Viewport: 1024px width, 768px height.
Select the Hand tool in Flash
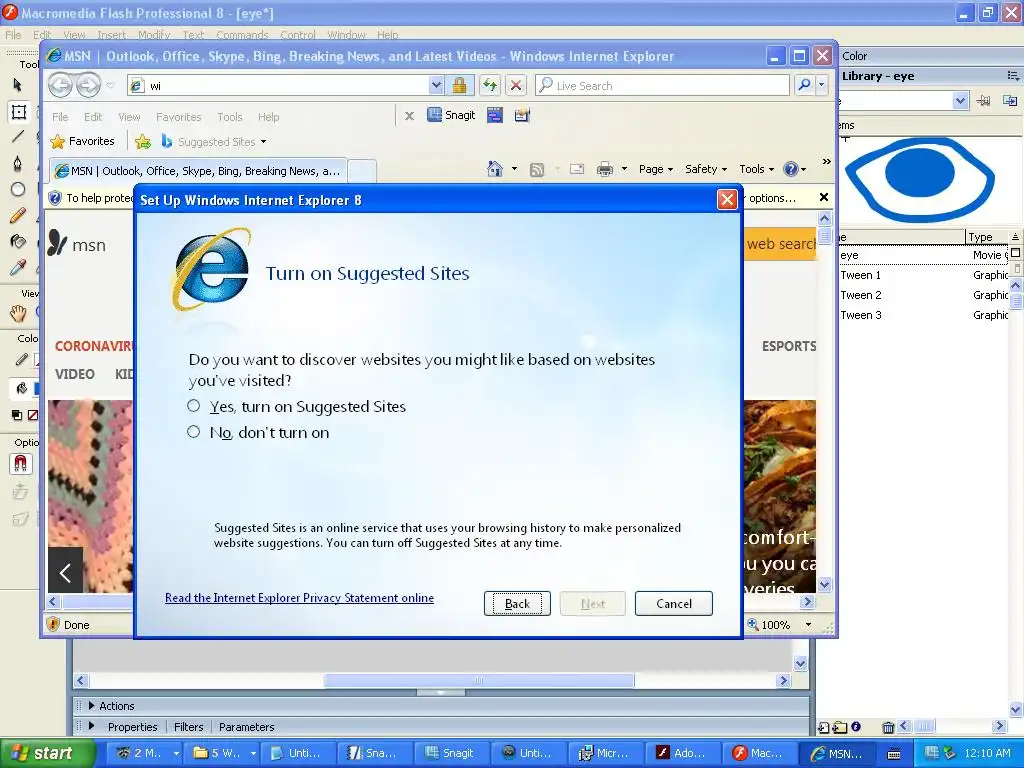[18, 313]
